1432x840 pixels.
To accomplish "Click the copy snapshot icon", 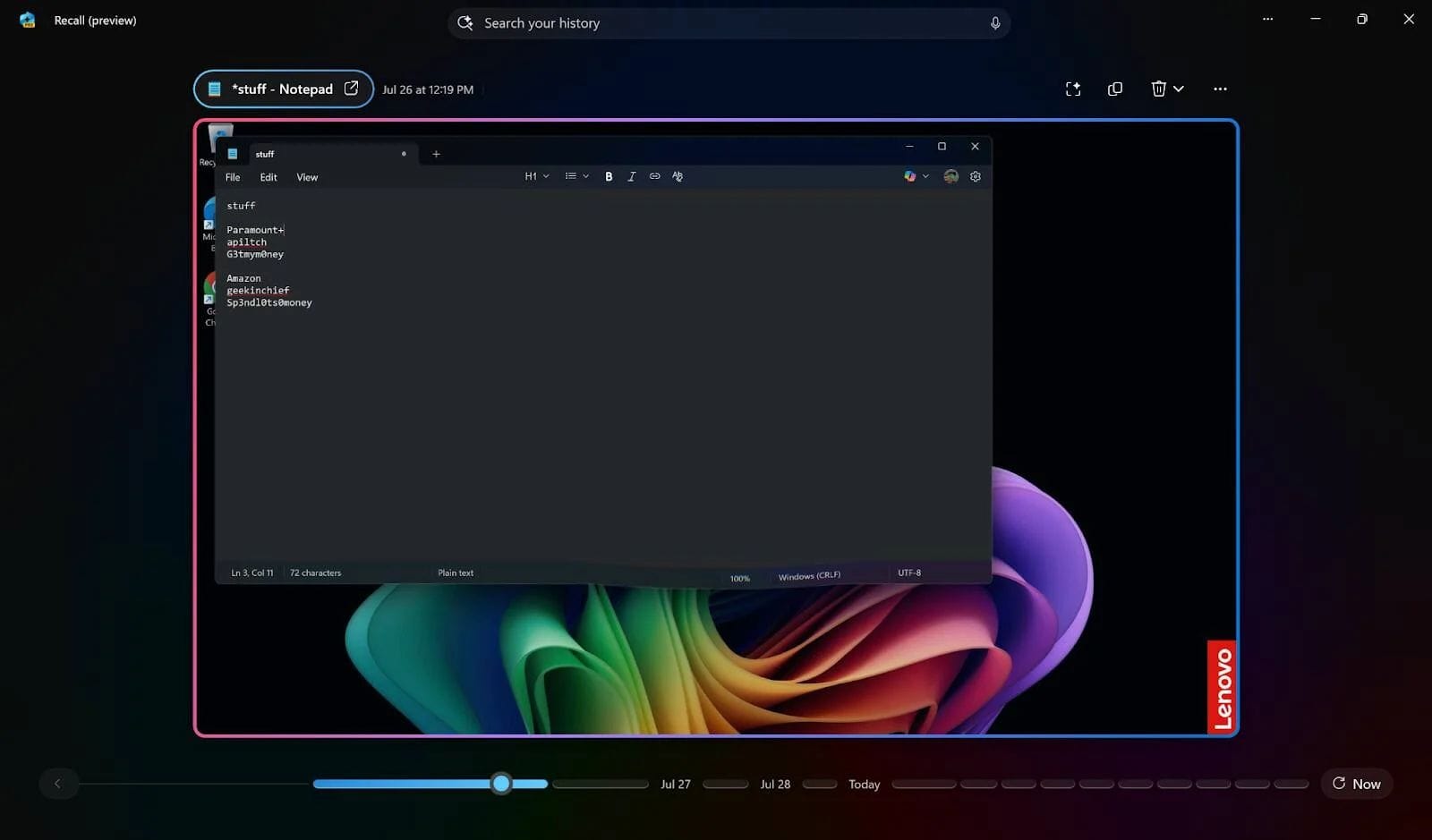I will (x=1114, y=89).
